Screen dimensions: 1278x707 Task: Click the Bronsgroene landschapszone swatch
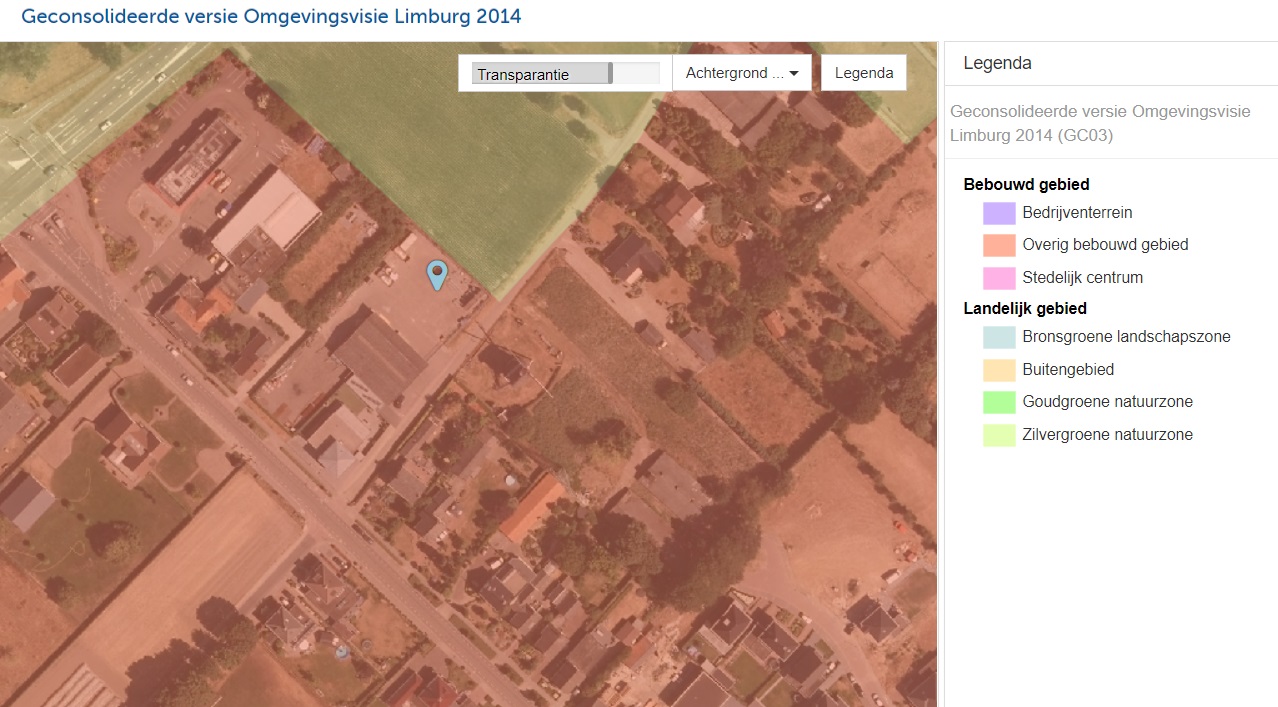999,337
